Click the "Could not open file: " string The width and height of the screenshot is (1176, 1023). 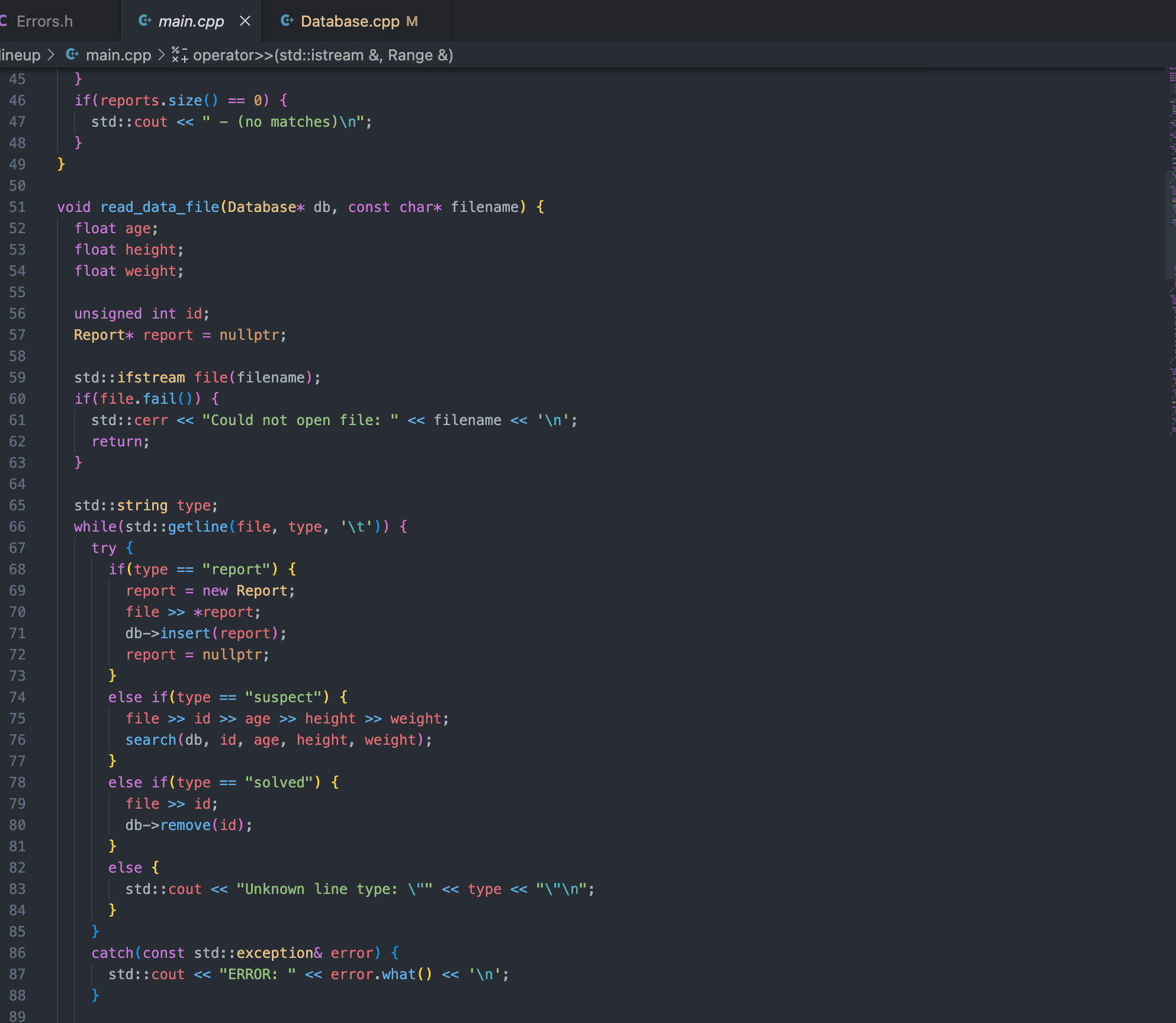pos(300,420)
